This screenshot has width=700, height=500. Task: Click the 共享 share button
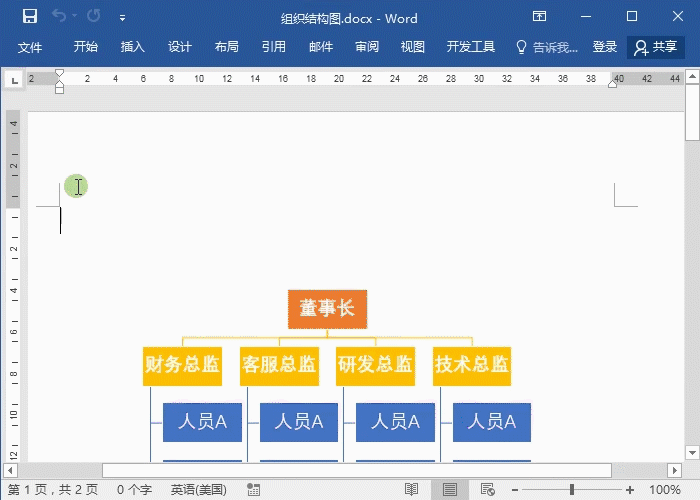pyautogui.click(x=656, y=47)
